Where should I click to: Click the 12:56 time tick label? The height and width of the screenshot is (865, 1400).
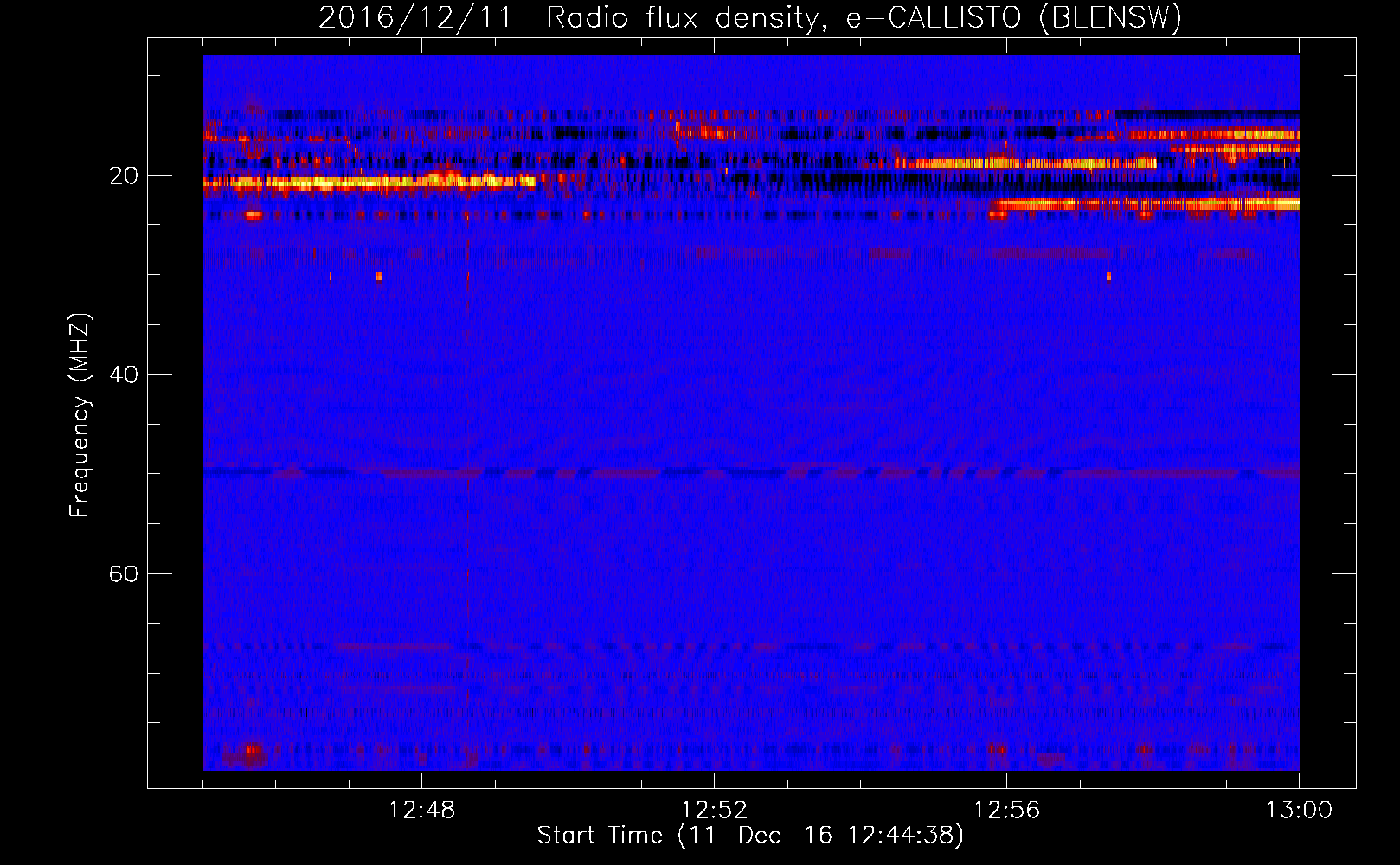pyautogui.click(x=1006, y=811)
